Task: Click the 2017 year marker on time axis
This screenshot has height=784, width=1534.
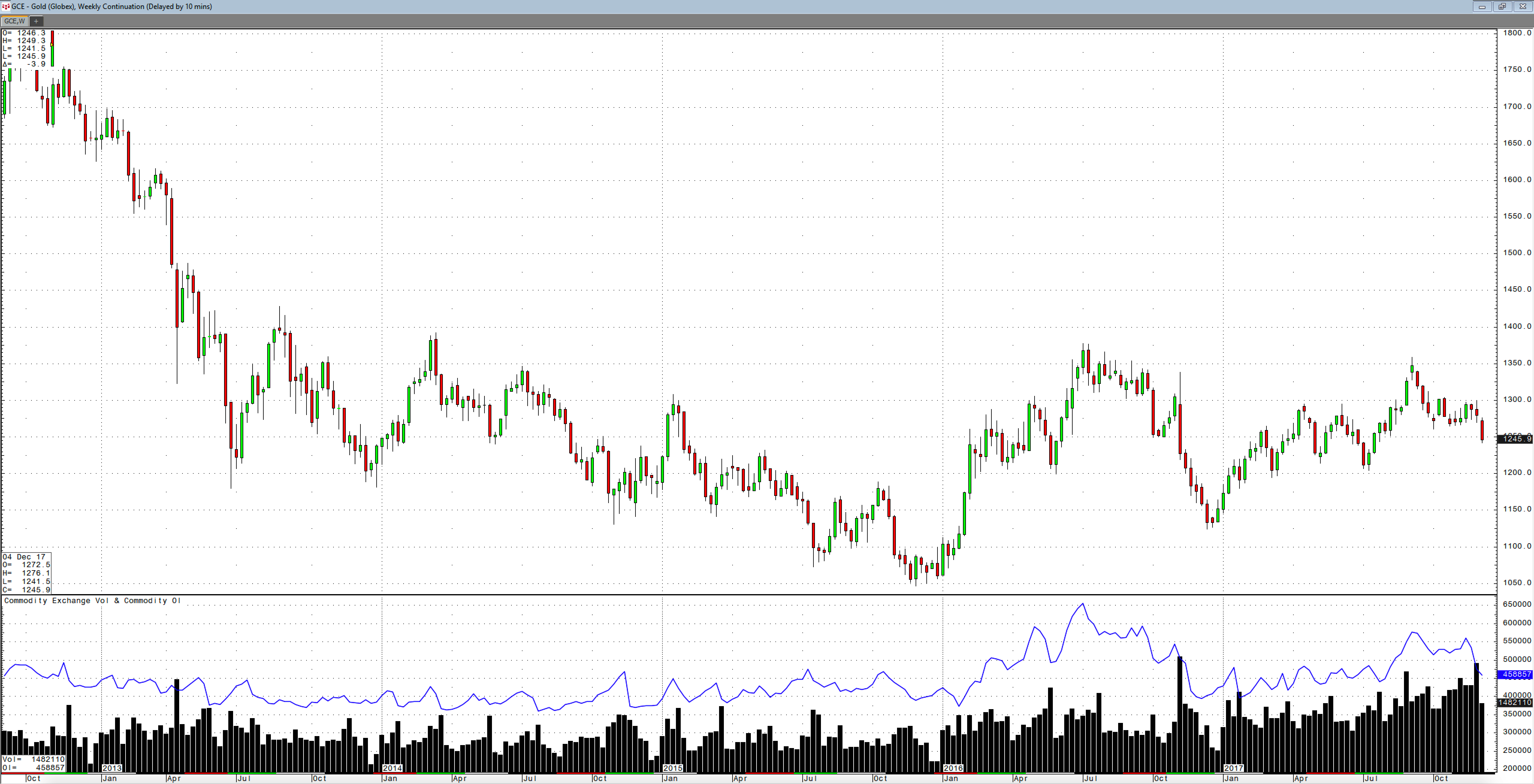Action: pos(1233,768)
